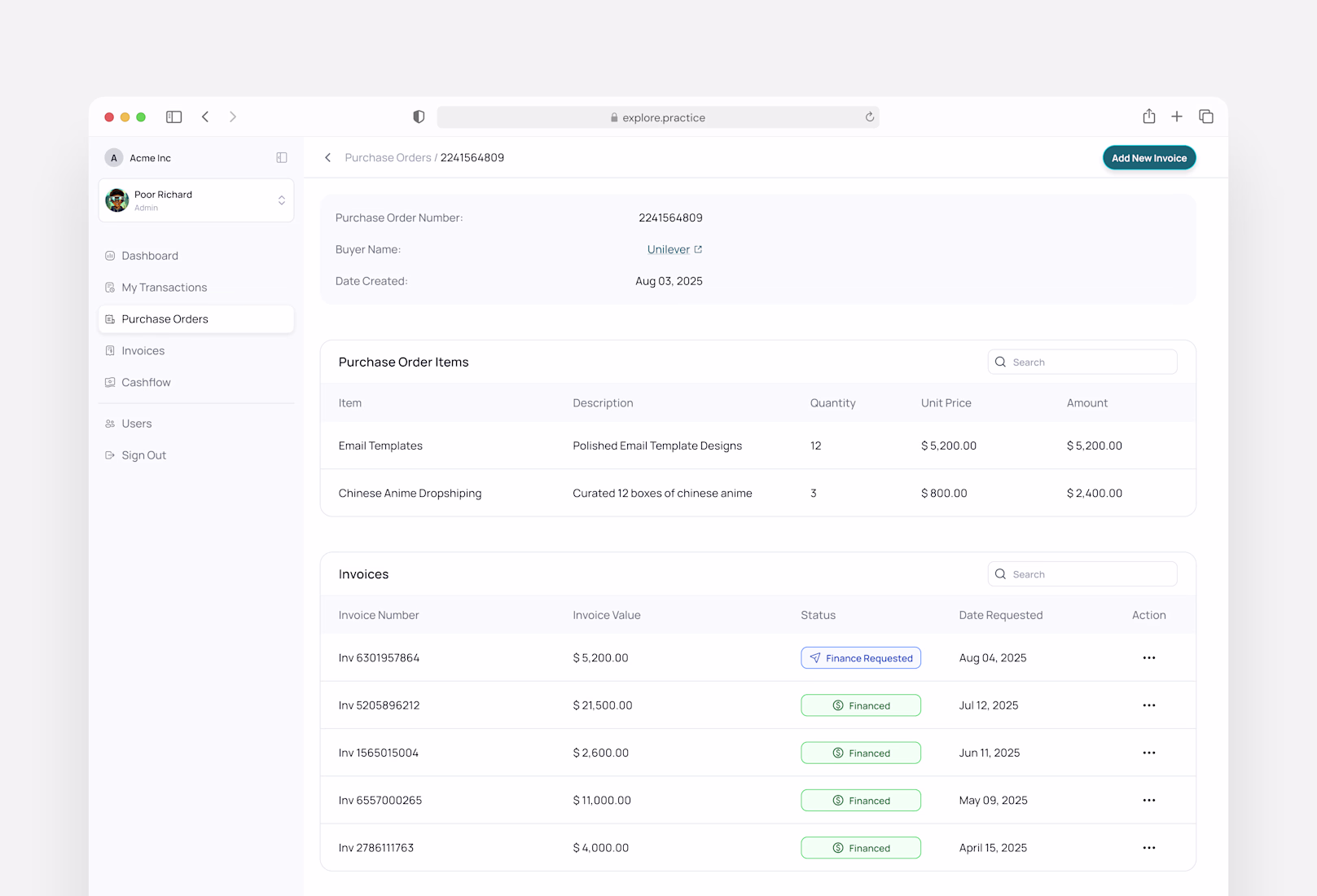This screenshot has width=1317, height=896.
Task: Reload the page with refresh icon
Action: [x=869, y=117]
